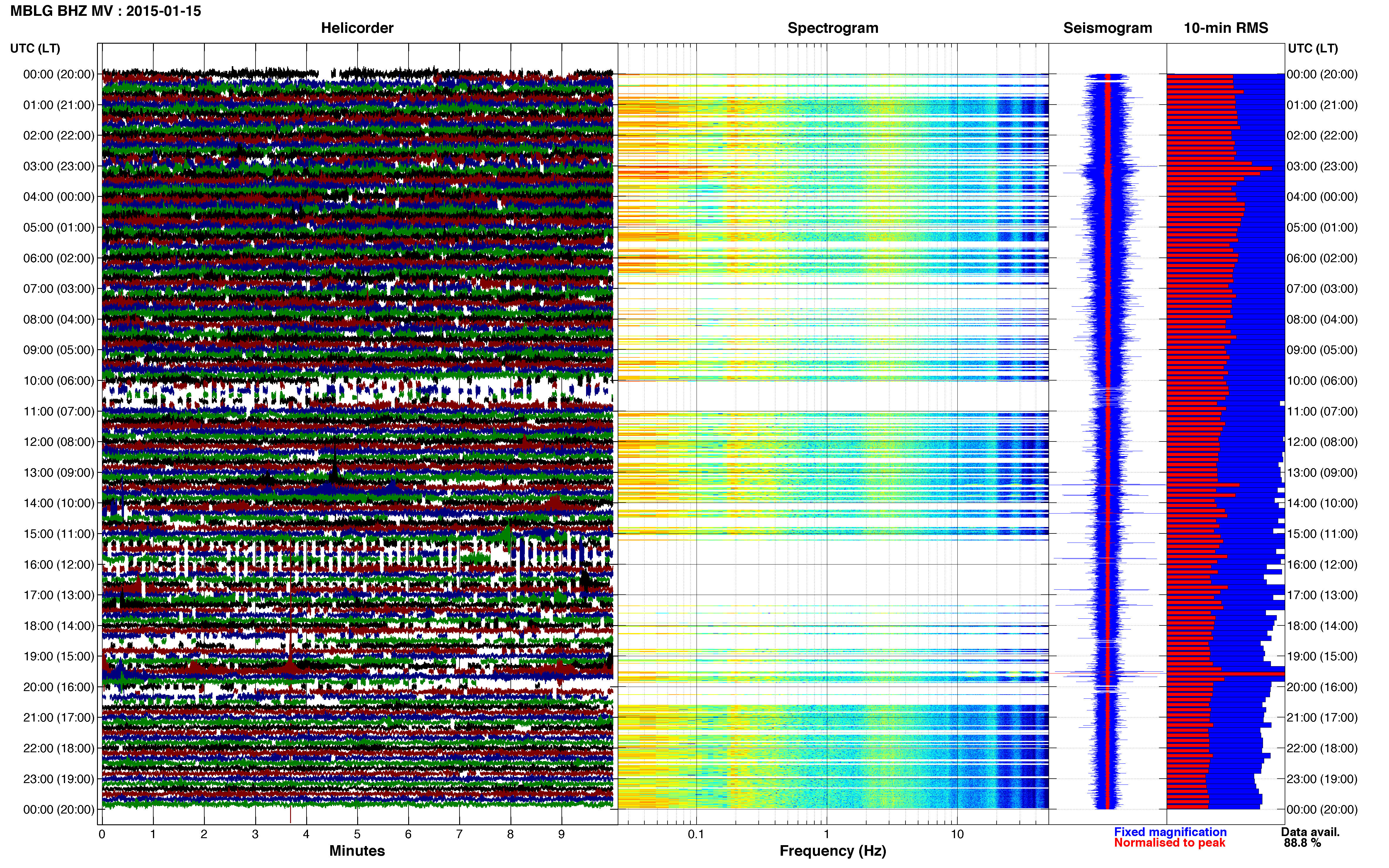This screenshot has height=868, width=1389.
Task: Click left time label '12:00 (08:00)'
Action: 59,442
